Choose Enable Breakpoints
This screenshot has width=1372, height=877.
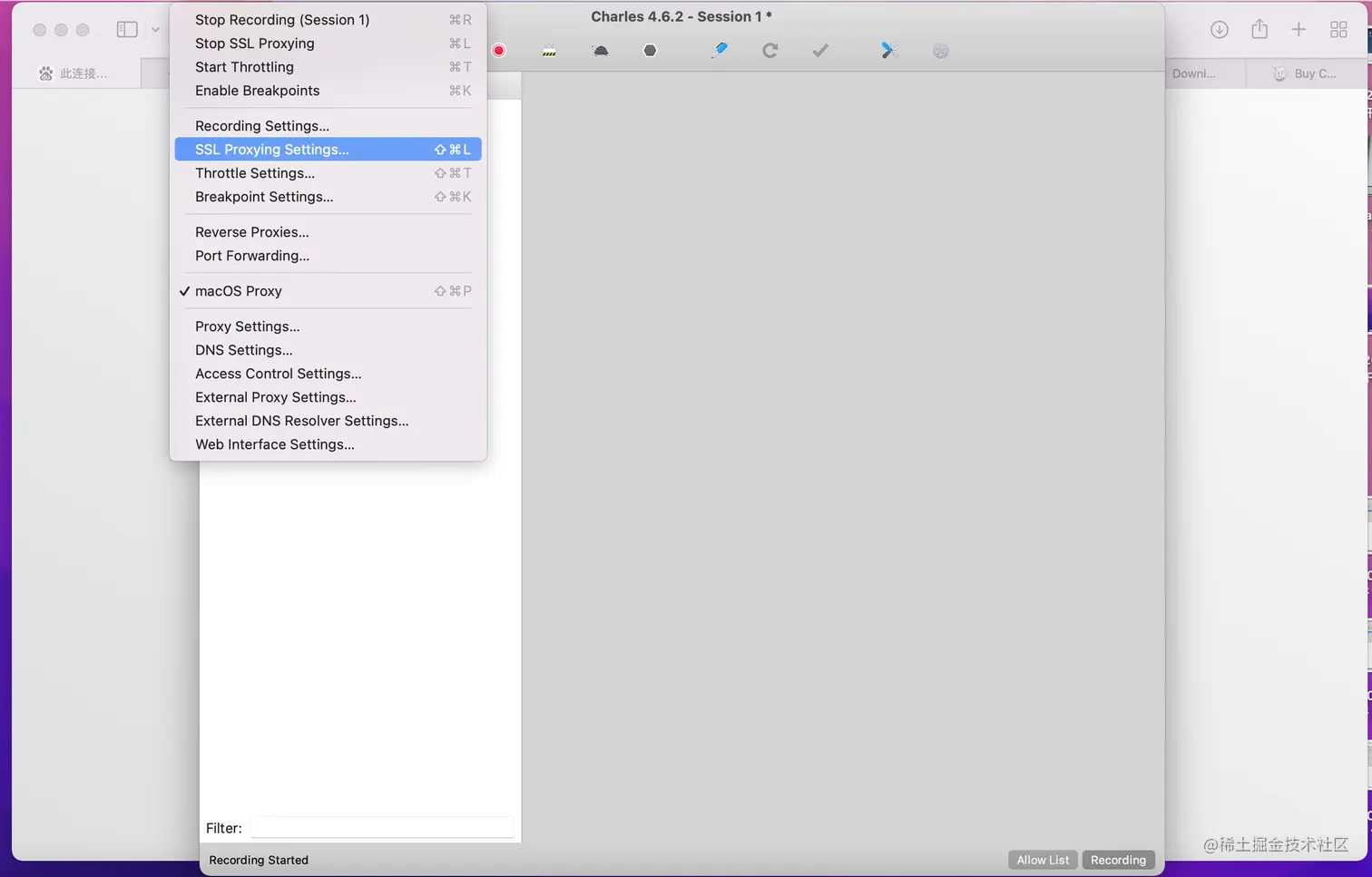click(328, 90)
